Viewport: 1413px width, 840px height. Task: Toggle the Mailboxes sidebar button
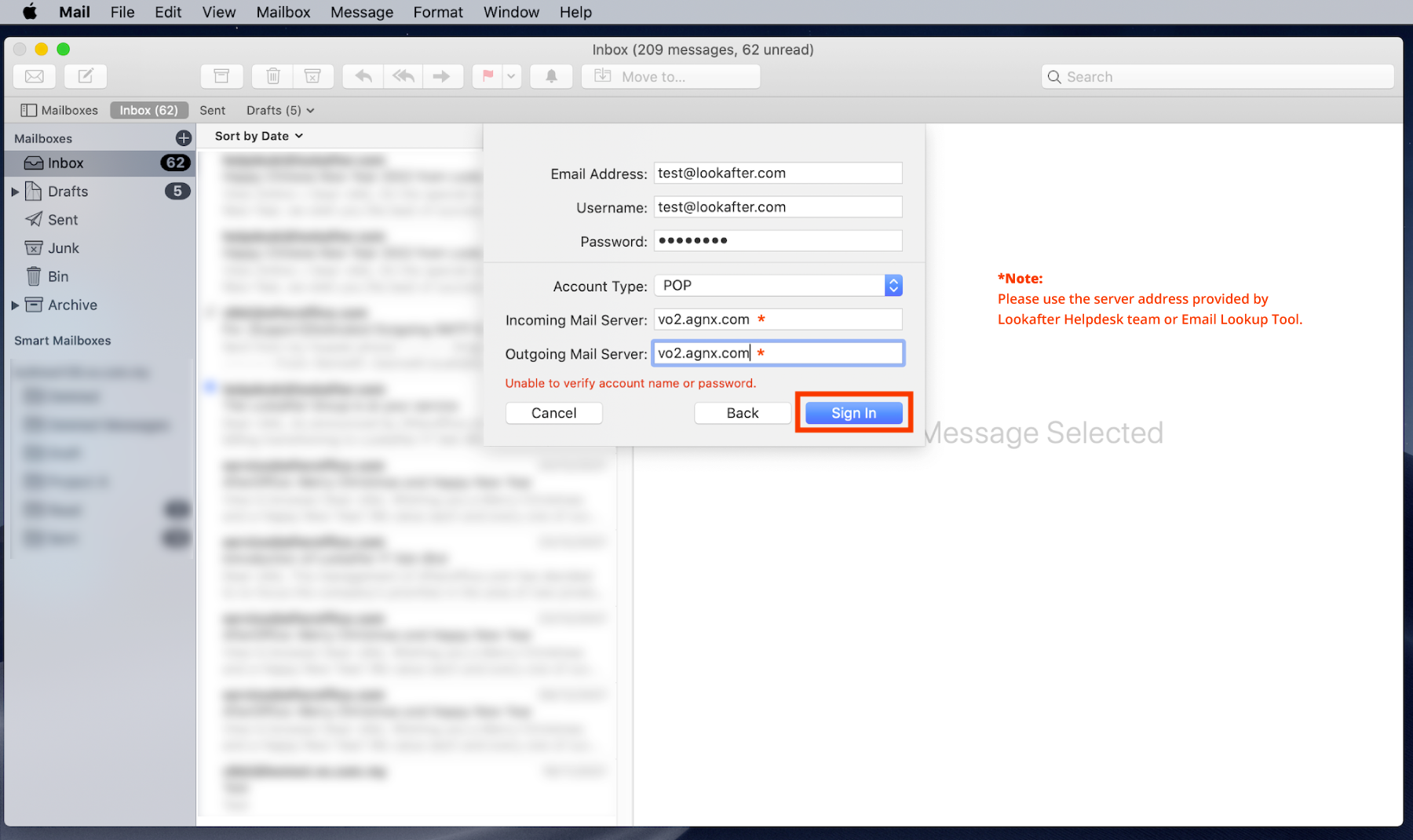pyautogui.click(x=60, y=110)
